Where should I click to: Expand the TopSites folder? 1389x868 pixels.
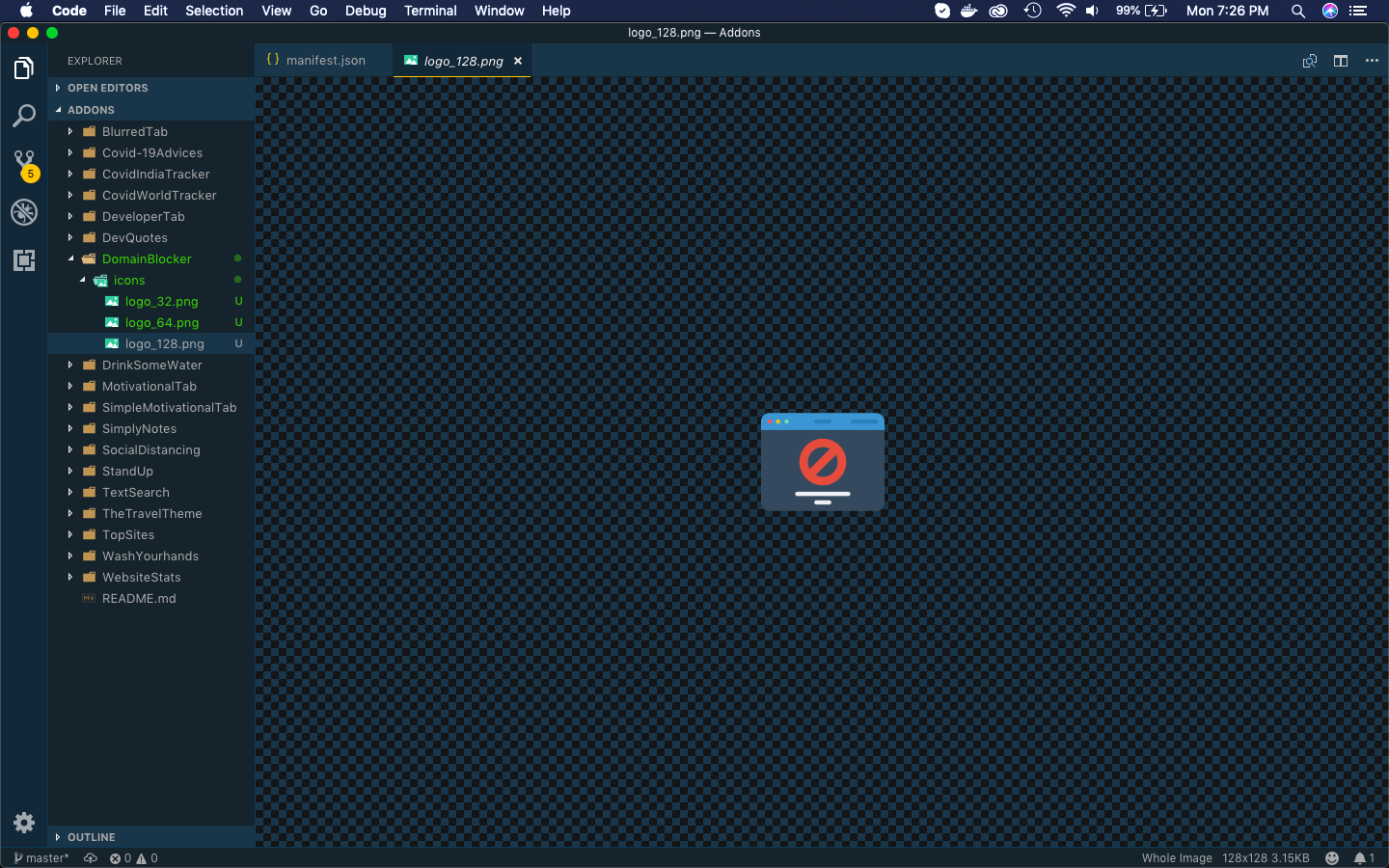coord(151,535)
